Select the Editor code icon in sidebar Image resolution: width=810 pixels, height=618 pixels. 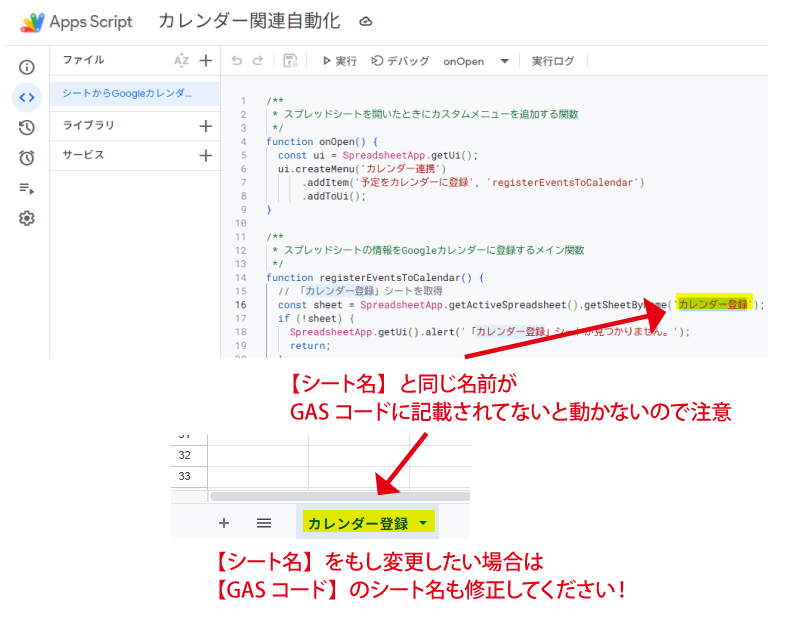27,97
